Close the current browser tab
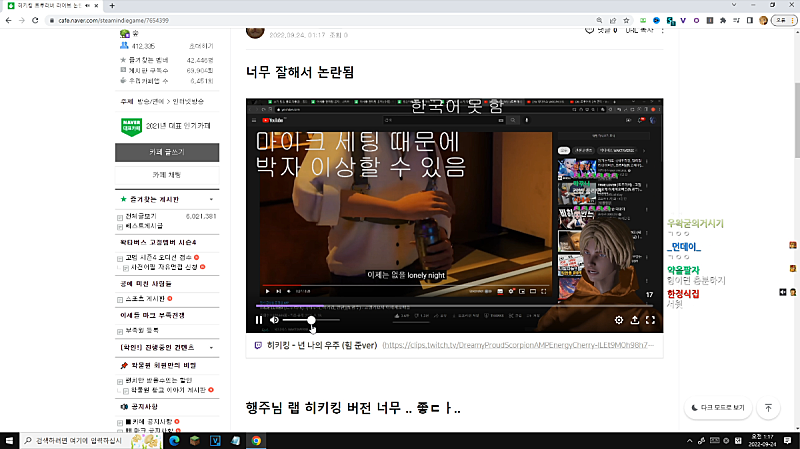 tap(96, 6)
